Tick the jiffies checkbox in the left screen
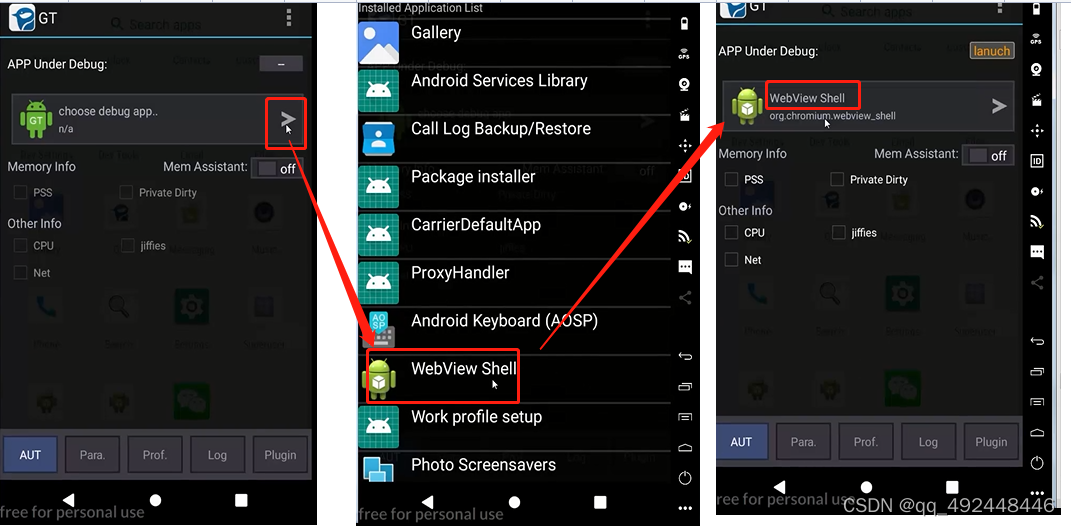The width and height of the screenshot is (1071, 526). coord(127,245)
